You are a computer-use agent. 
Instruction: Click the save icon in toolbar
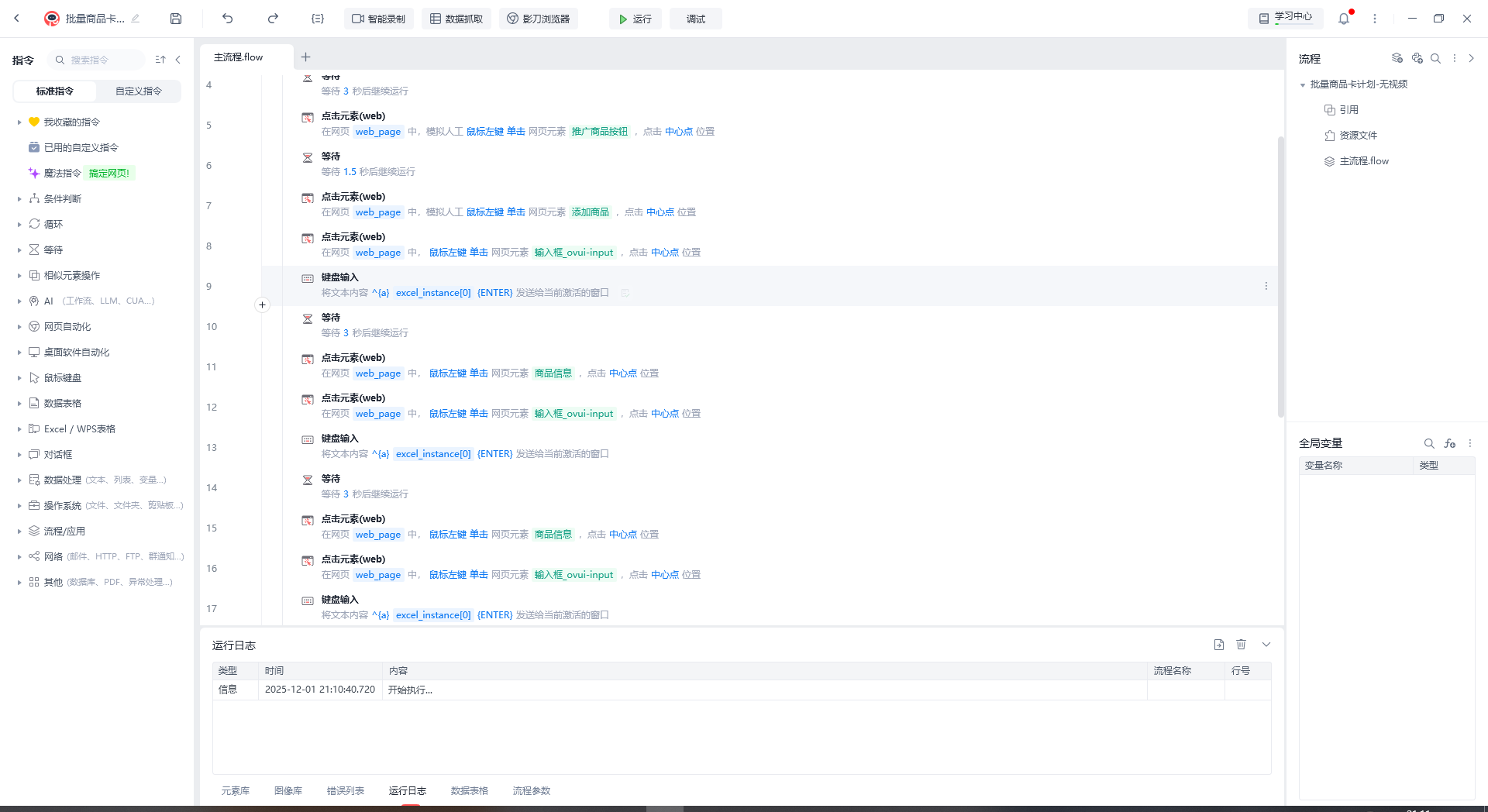click(176, 19)
